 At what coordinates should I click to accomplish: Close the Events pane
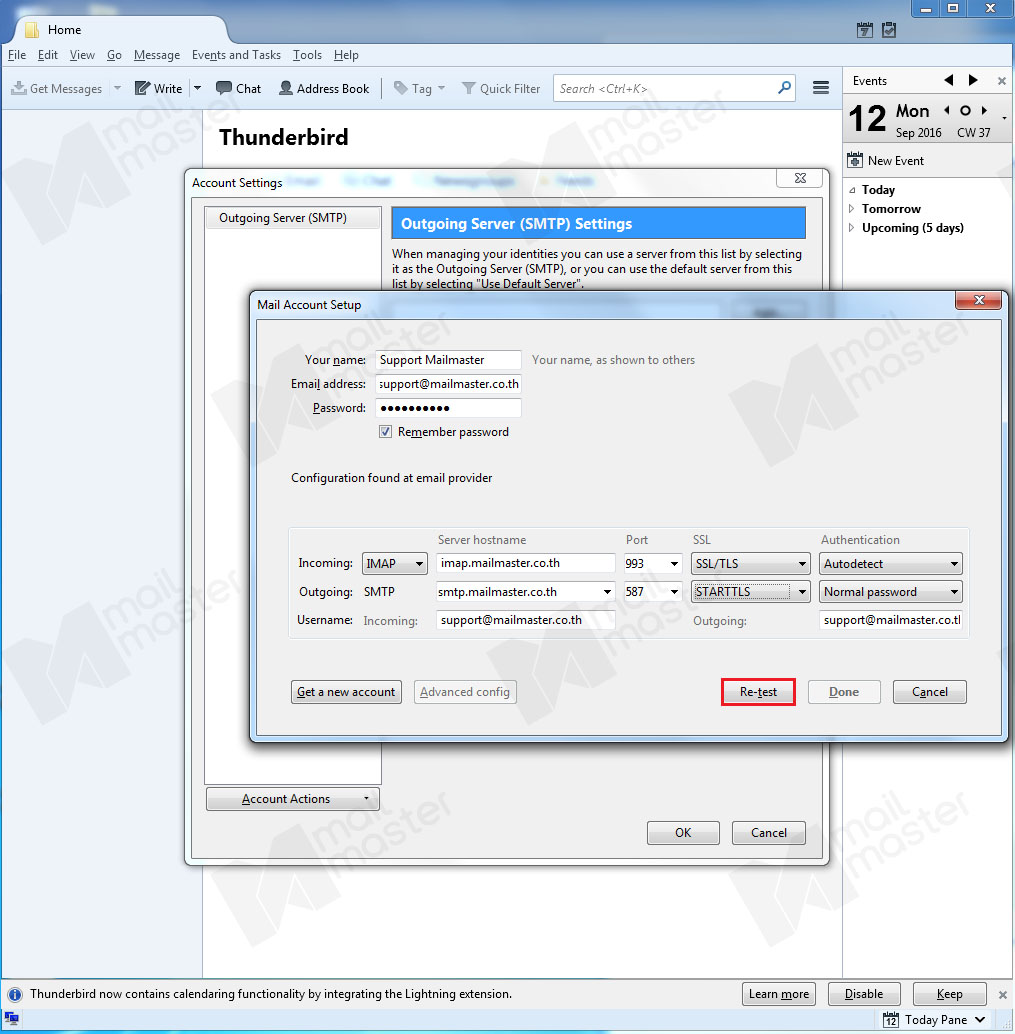[x=1002, y=81]
